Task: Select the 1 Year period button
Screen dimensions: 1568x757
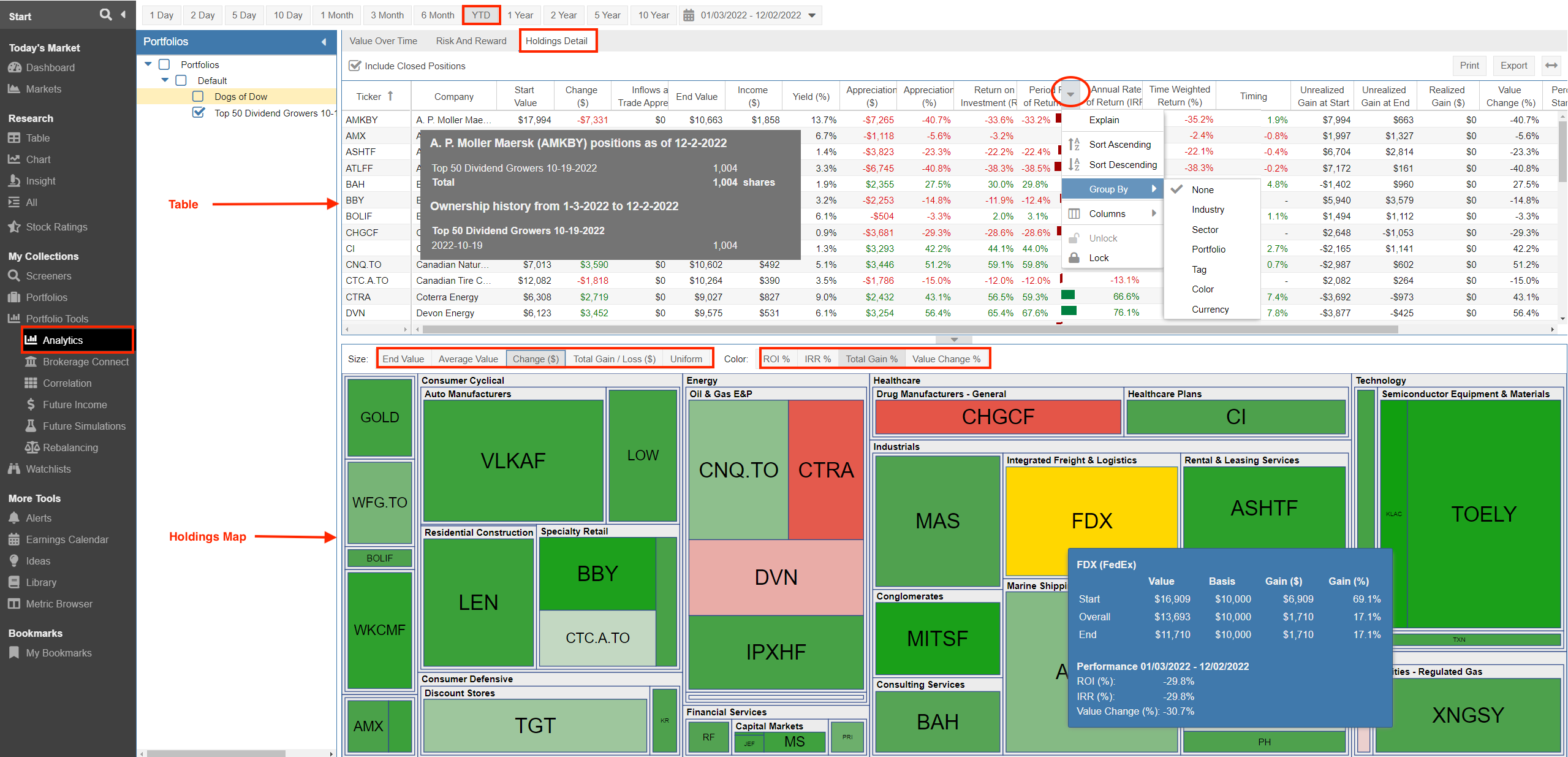Action: point(520,15)
